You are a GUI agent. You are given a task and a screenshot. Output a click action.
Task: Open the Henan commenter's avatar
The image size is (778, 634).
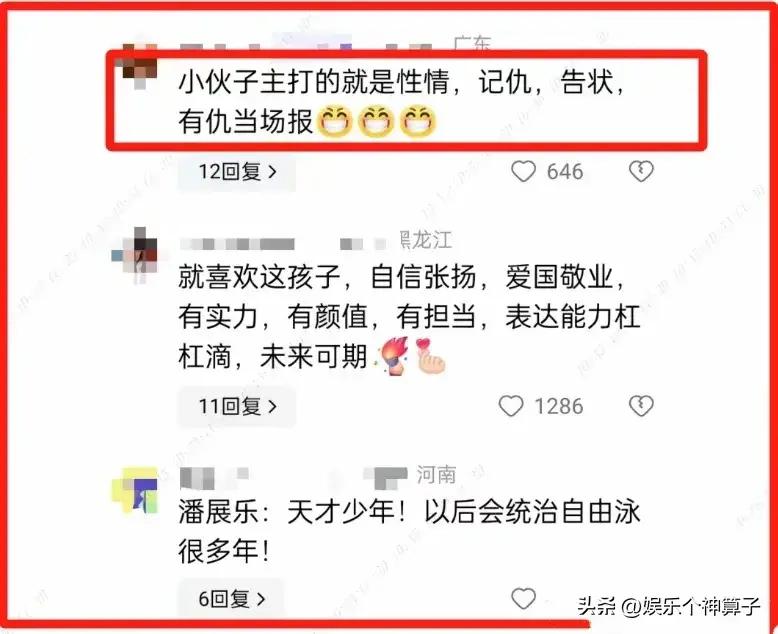[135, 490]
